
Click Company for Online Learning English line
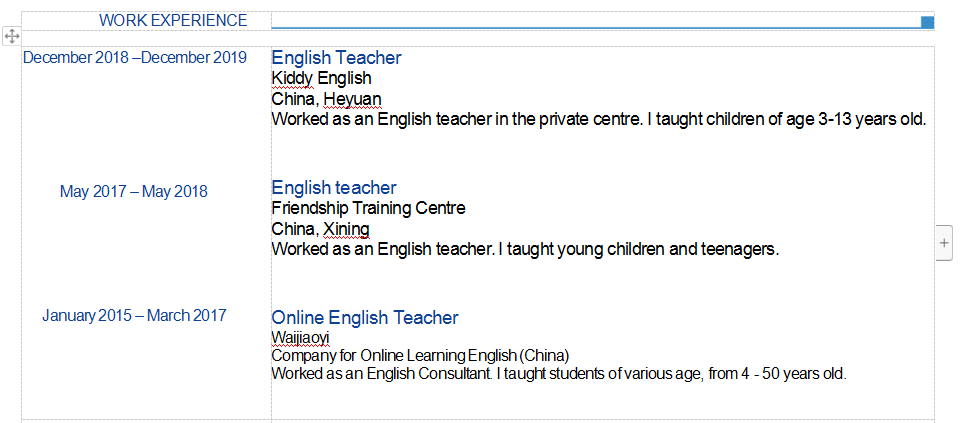pyautogui.click(x=420, y=355)
